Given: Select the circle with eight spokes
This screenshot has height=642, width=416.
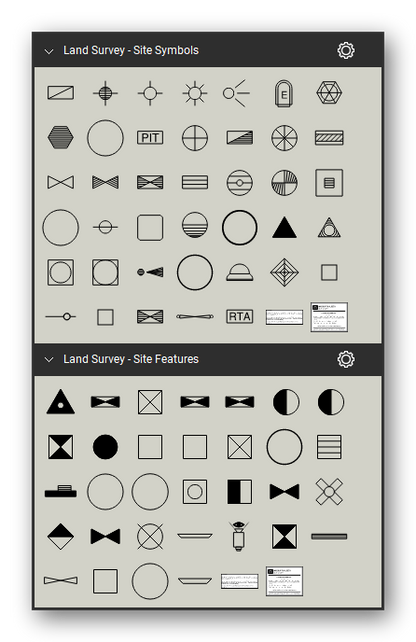Looking at the screenshot, I should 284,138.
